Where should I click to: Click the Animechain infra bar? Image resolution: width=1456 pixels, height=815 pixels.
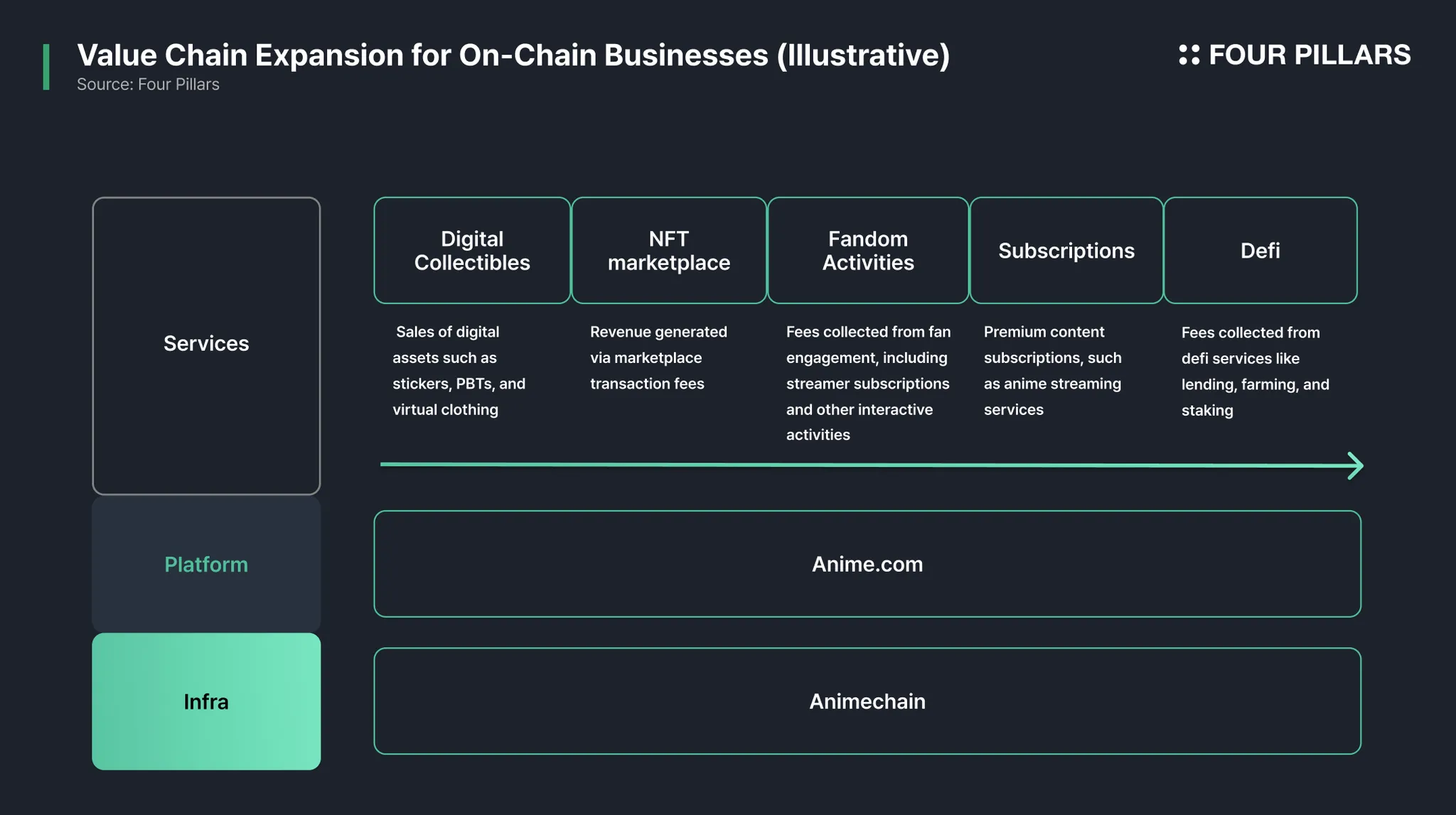point(867,701)
